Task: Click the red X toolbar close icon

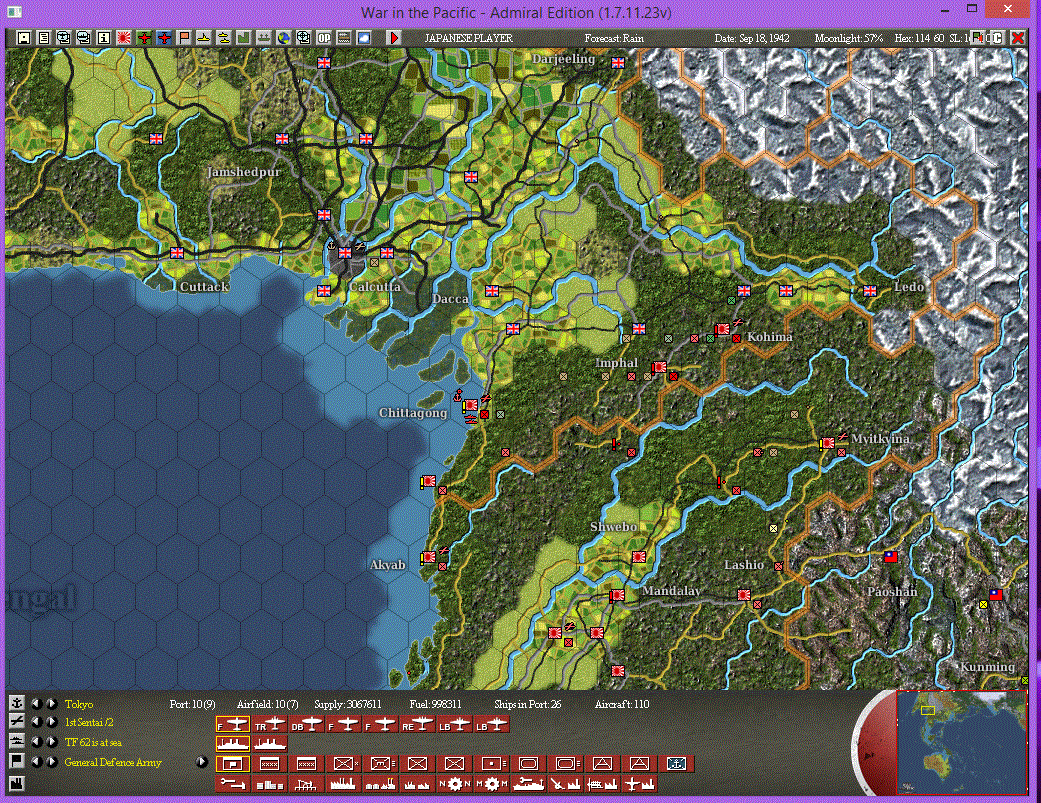Action: 1017,38
